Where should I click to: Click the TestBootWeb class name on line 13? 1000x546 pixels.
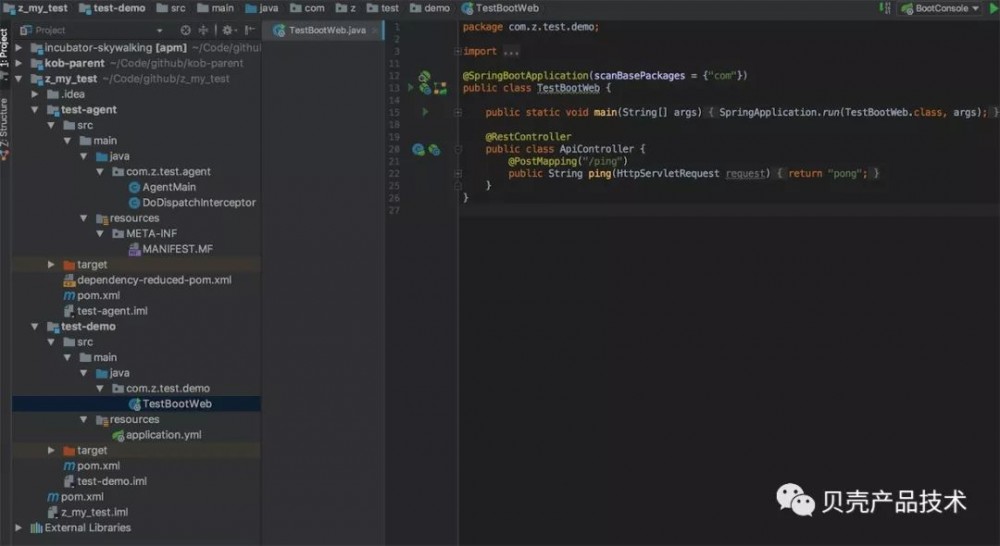[568, 88]
